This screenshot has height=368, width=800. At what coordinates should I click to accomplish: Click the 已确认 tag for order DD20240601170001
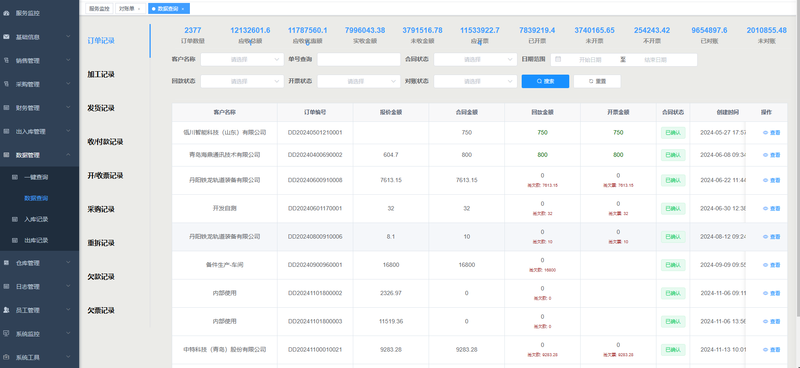[x=673, y=208]
